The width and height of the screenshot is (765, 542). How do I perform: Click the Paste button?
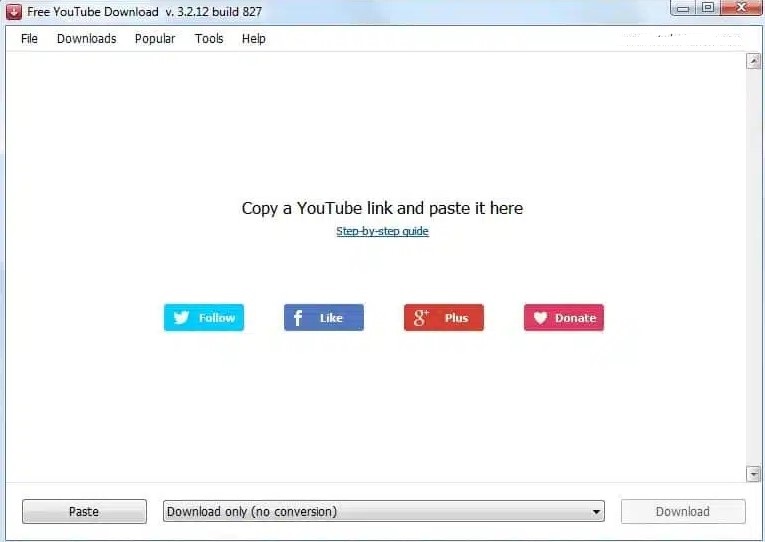(x=84, y=511)
